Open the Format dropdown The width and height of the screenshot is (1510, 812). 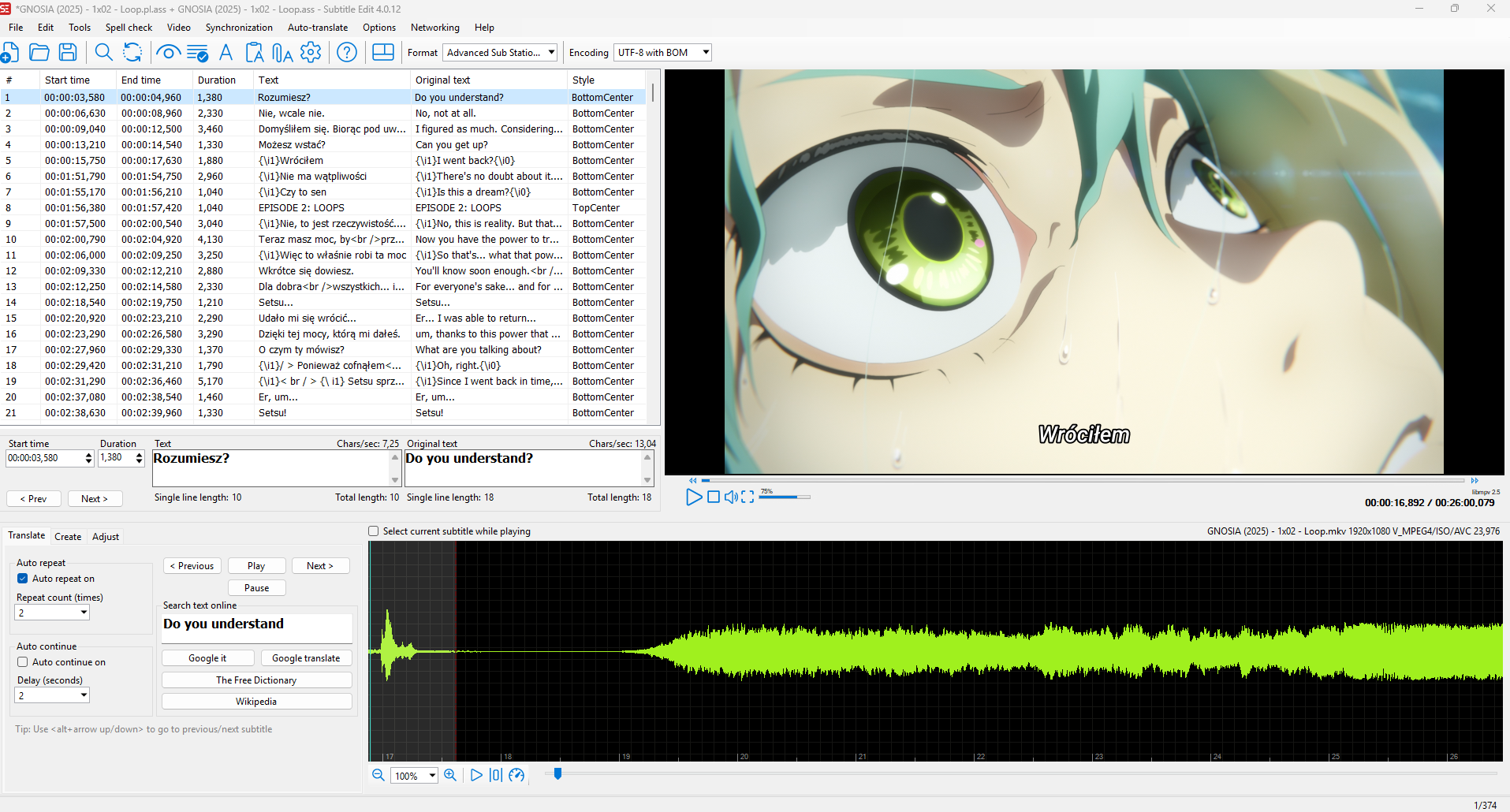click(x=500, y=53)
